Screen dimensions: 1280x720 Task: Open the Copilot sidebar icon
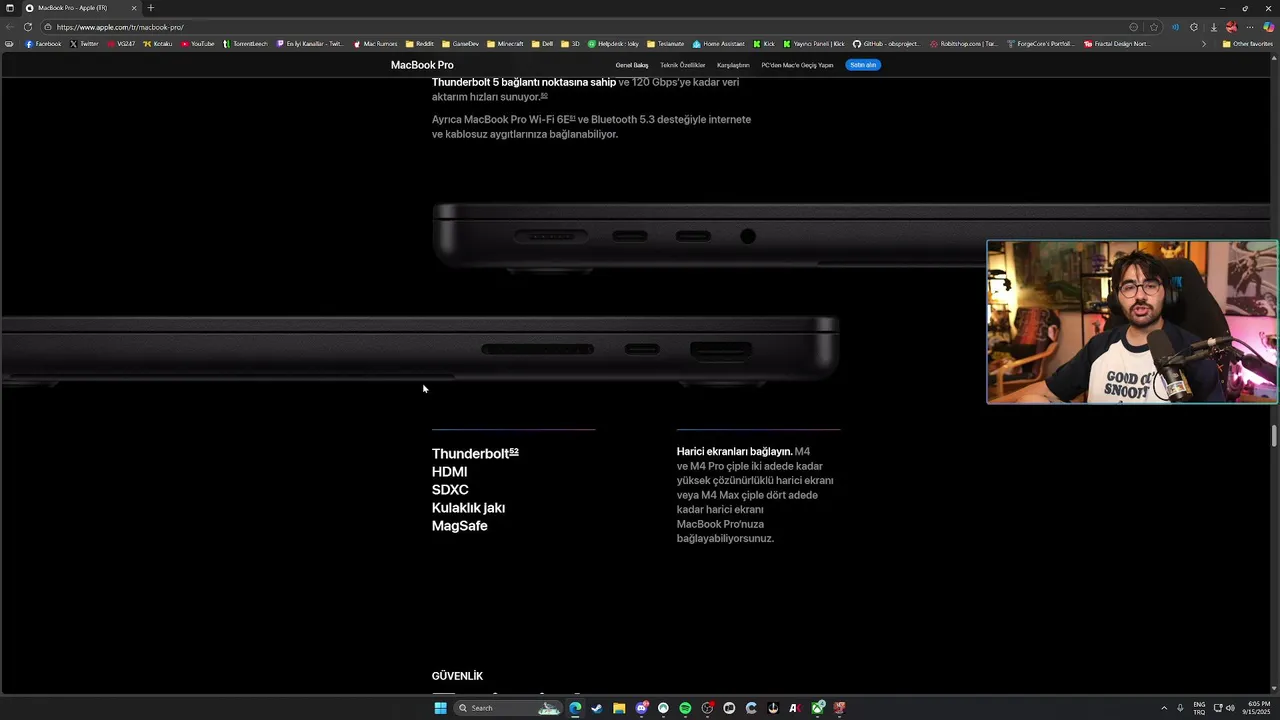1268,27
